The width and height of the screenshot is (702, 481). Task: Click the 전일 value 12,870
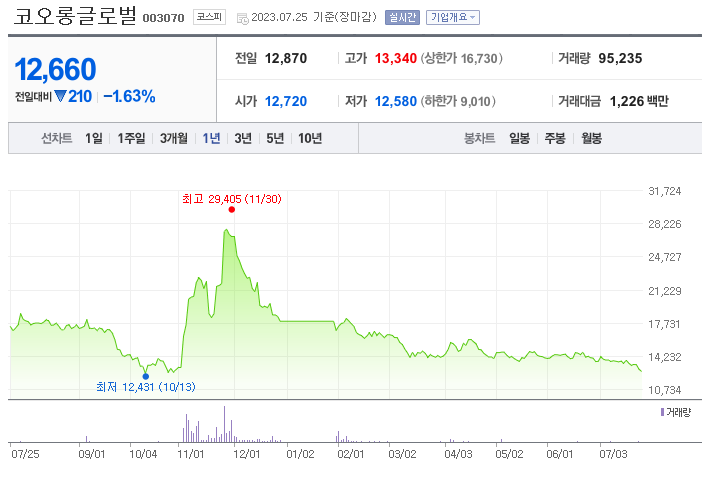click(x=286, y=58)
